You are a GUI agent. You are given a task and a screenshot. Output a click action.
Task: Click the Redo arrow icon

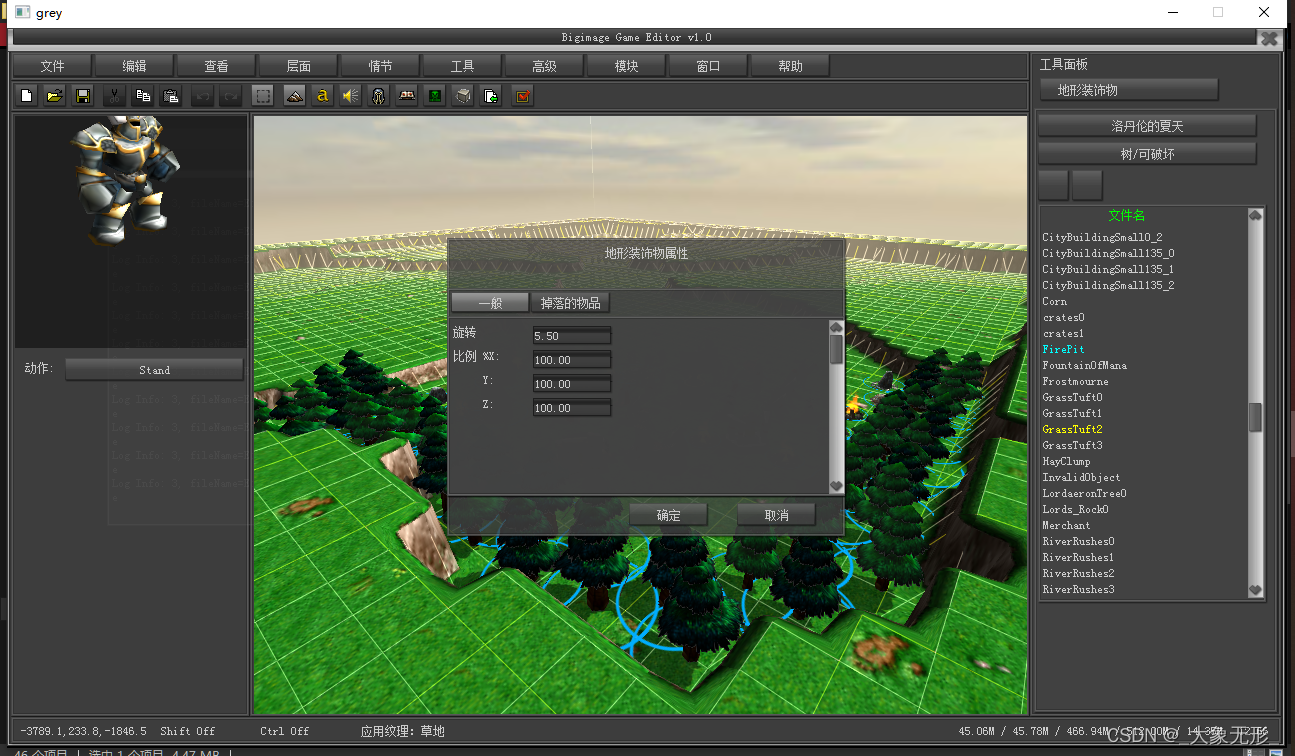231,96
